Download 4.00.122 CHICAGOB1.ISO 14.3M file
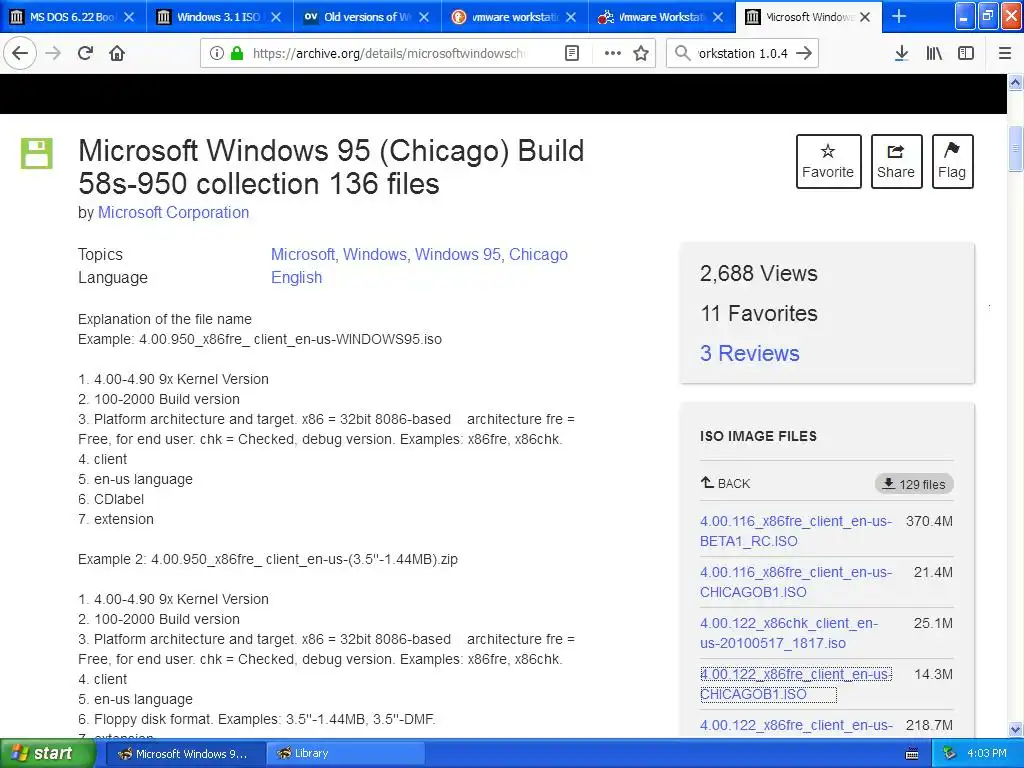Viewport: 1024px width, 768px height. 795,684
